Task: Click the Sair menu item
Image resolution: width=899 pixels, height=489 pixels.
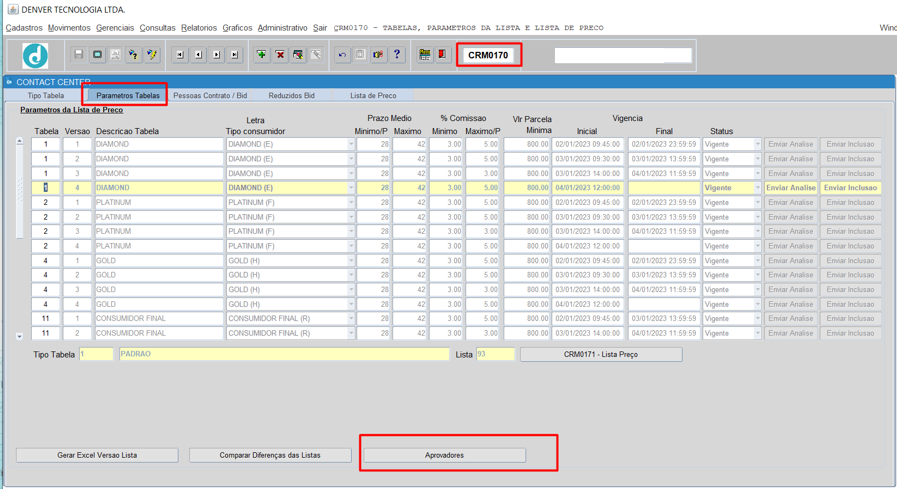Action: [x=320, y=28]
